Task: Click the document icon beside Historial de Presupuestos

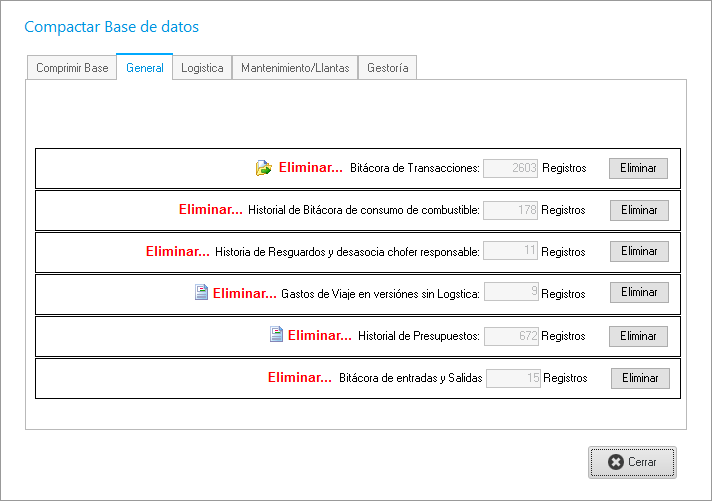Action: [277, 335]
